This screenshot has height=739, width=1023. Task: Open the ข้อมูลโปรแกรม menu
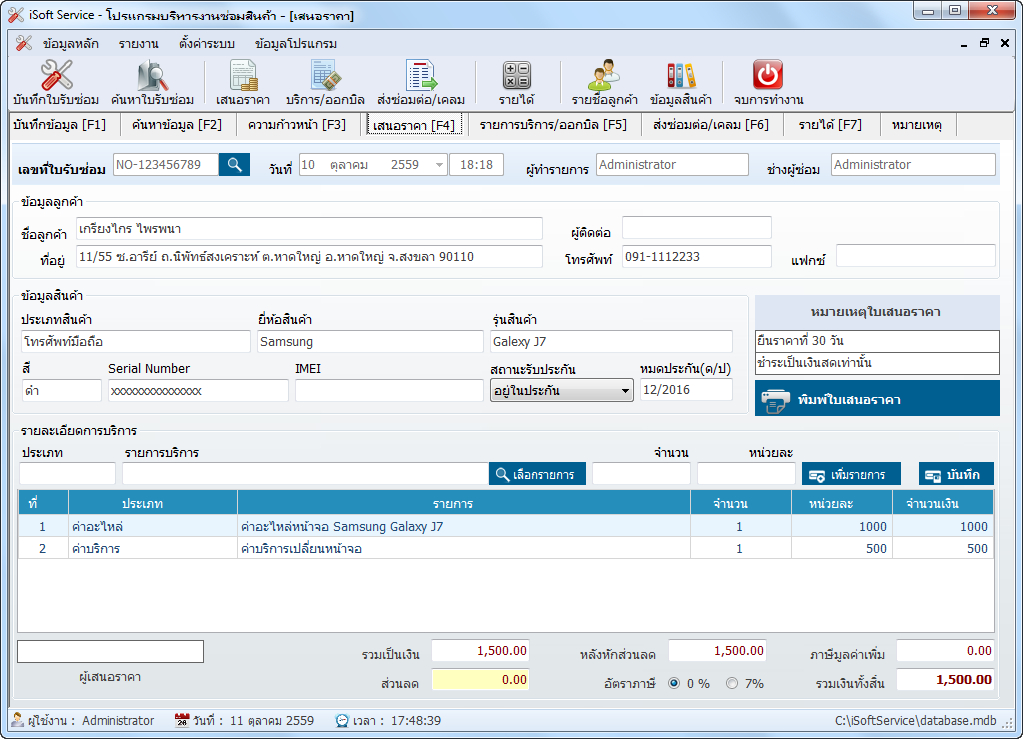[296, 44]
